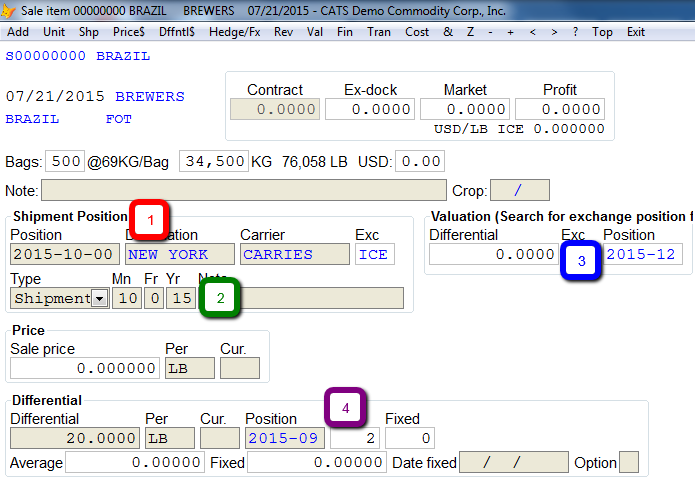695x482 pixels.
Task: Click the main Note text field
Action: pyautogui.click(x=244, y=190)
